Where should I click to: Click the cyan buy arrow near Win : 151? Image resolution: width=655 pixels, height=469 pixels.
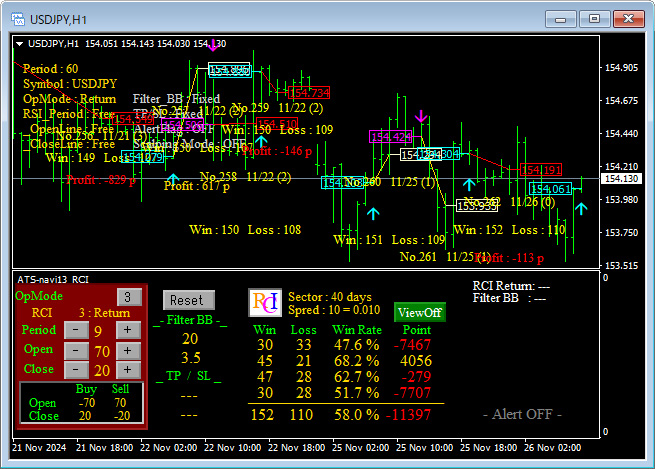coord(373,214)
